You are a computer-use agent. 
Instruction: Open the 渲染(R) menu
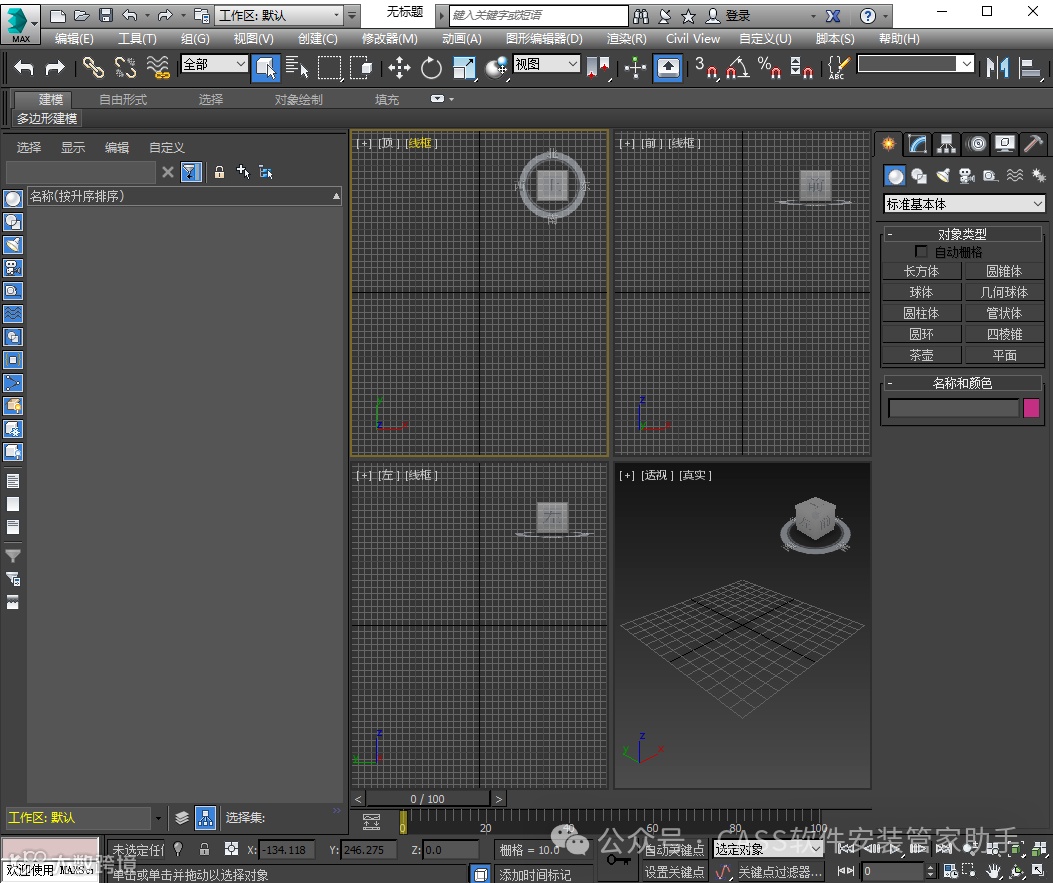[626, 38]
